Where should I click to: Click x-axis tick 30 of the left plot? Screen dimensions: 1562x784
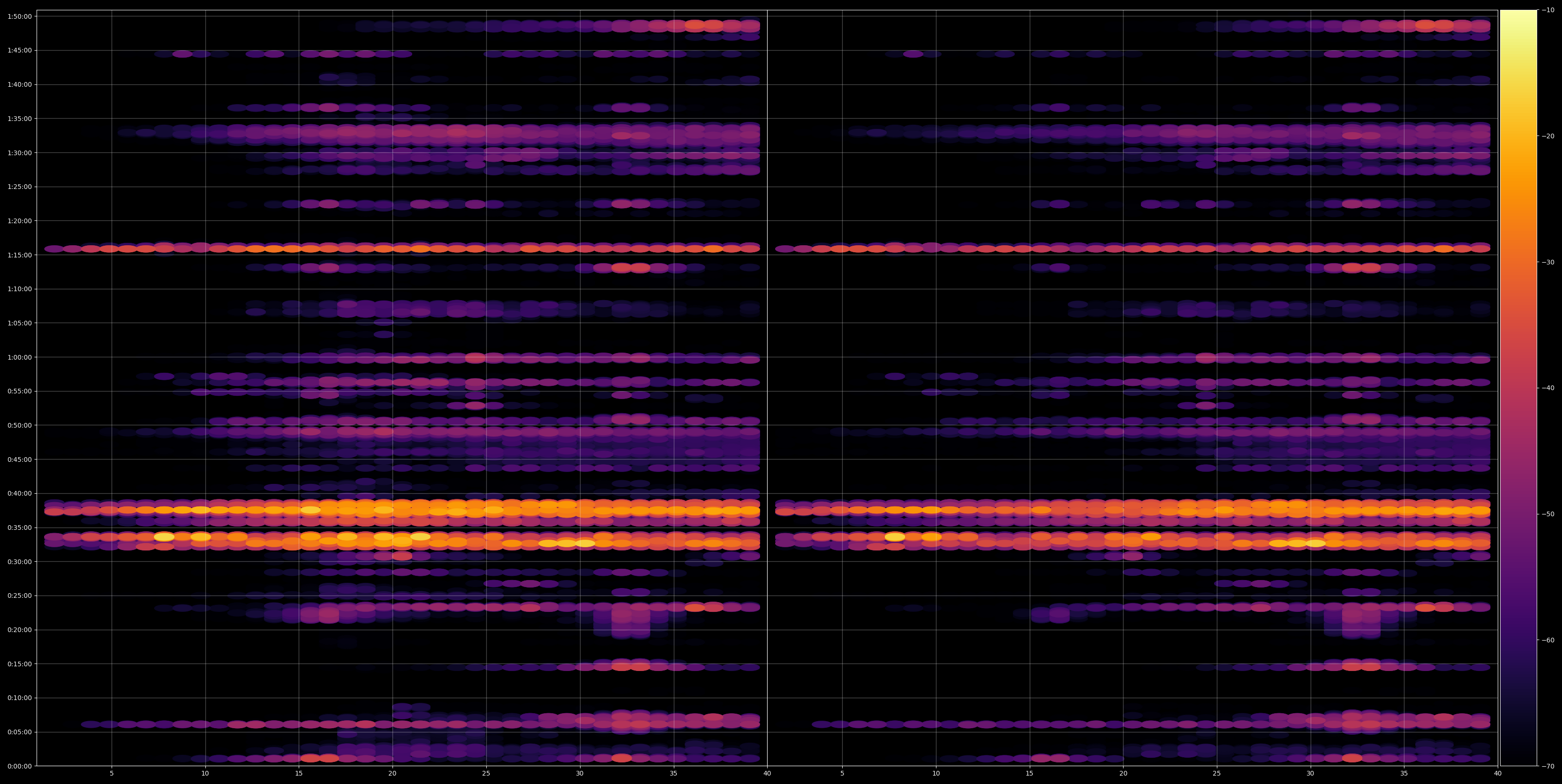[x=580, y=774]
